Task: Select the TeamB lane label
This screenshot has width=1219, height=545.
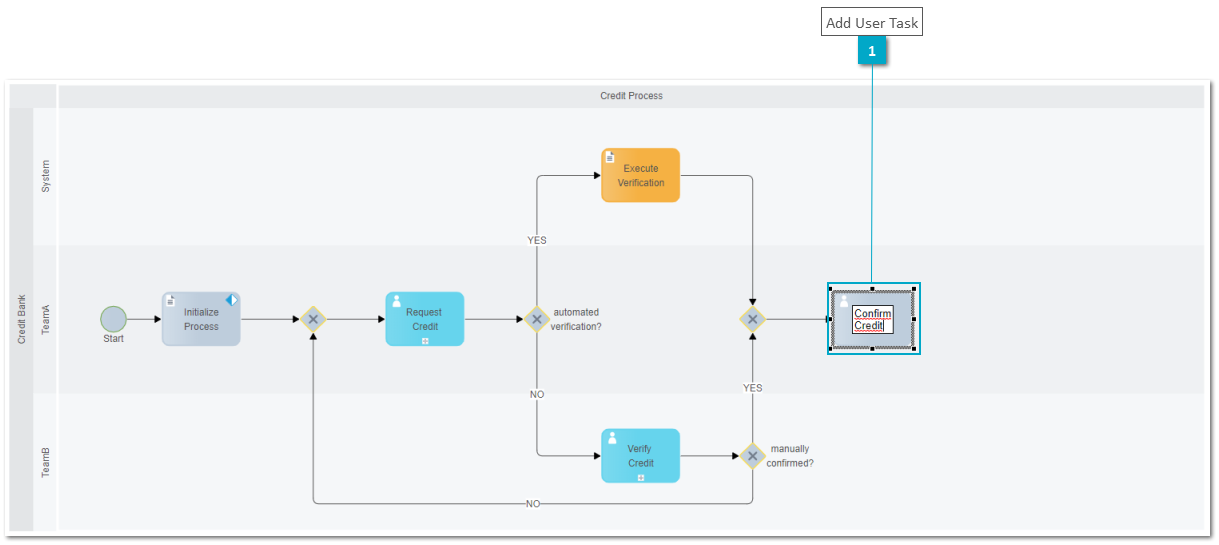Action: [x=46, y=462]
